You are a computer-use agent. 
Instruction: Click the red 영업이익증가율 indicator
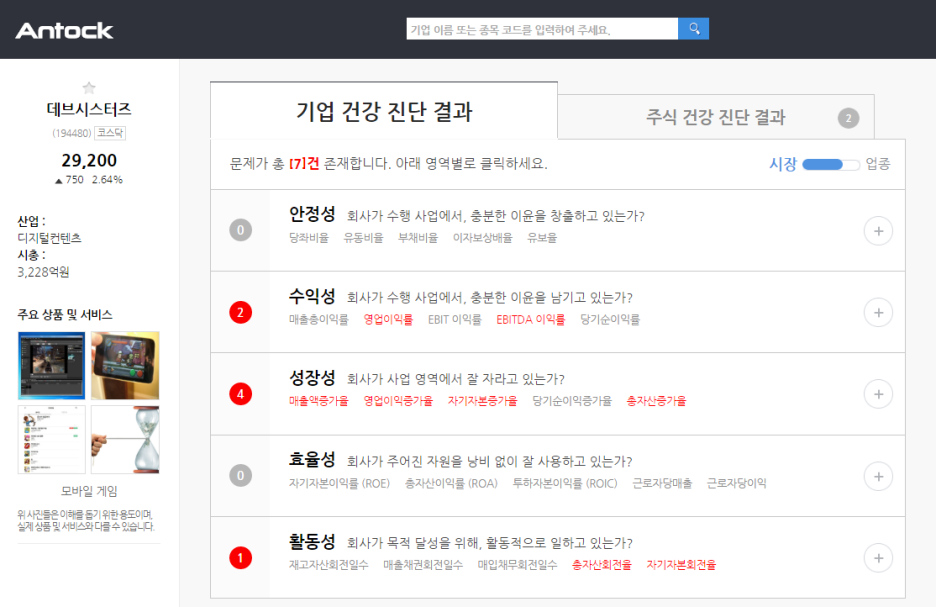[x=398, y=401]
